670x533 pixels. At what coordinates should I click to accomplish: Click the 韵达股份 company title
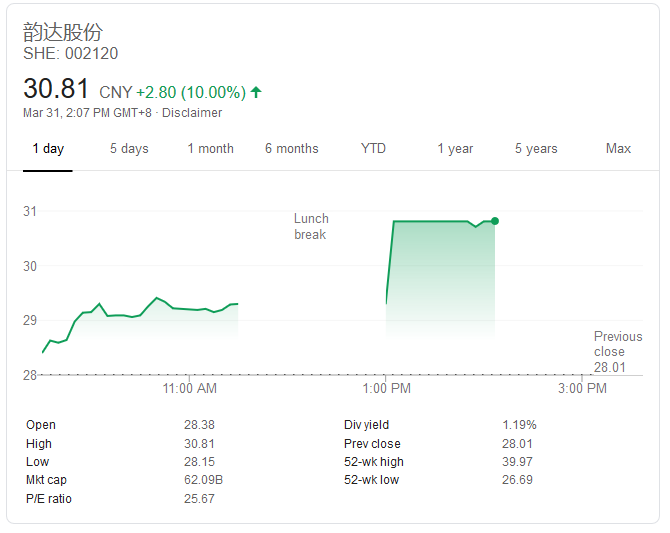[63, 31]
